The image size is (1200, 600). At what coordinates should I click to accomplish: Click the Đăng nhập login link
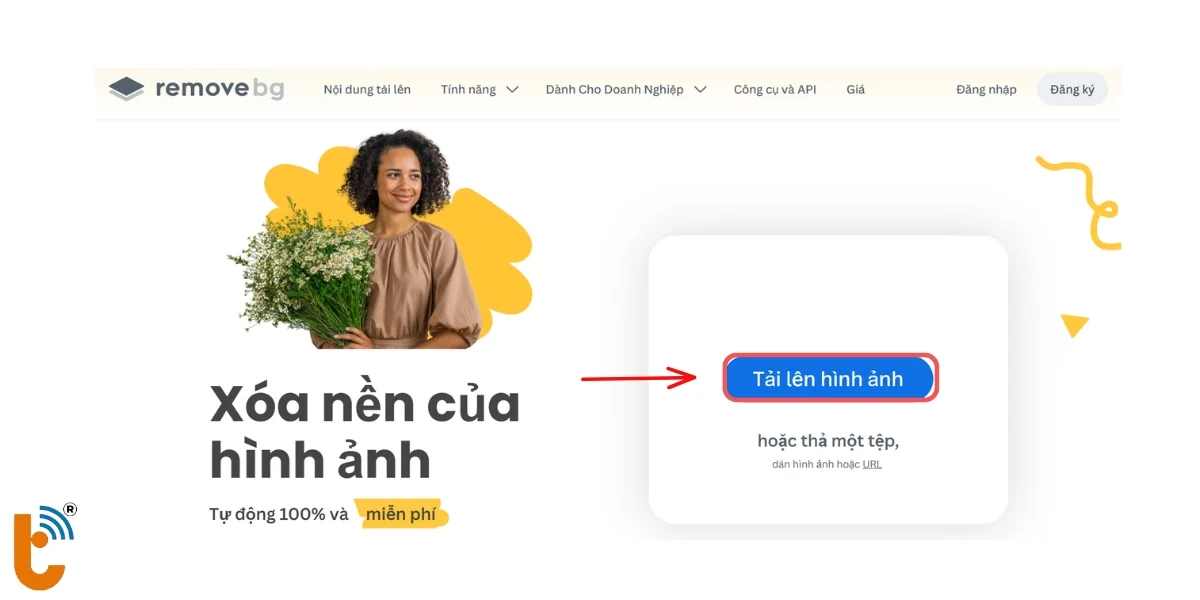tap(986, 89)
